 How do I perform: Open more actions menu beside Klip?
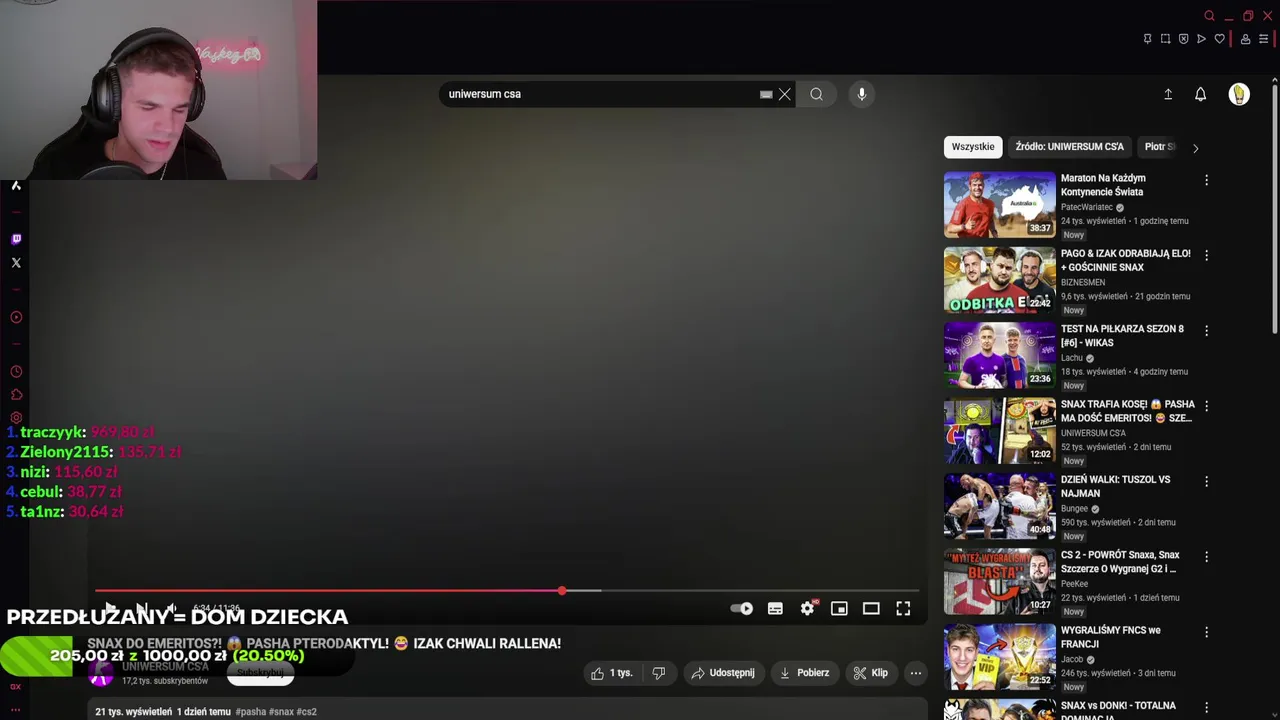point(915,673)
